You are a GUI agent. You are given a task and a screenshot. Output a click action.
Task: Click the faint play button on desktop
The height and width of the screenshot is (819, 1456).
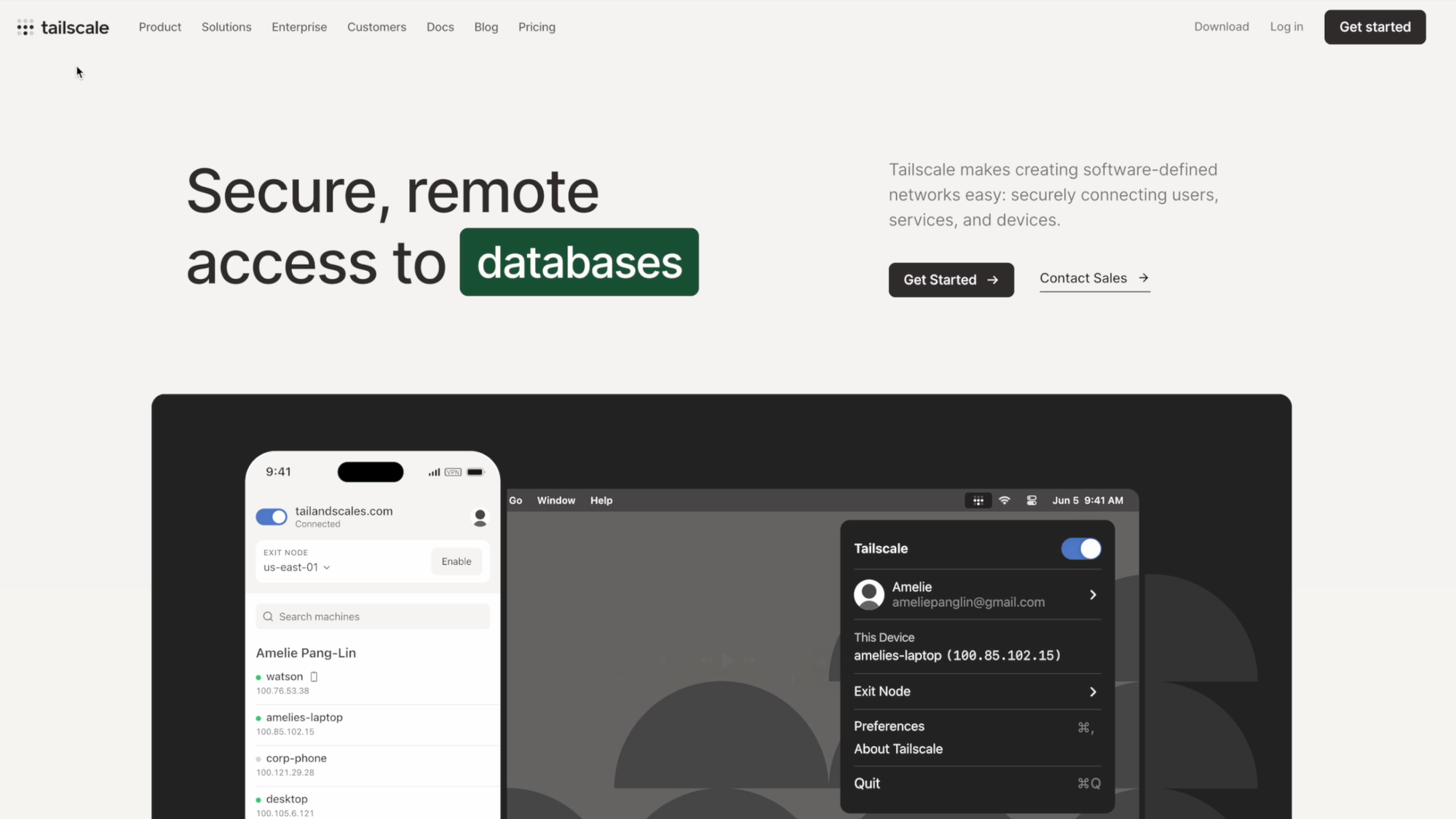727,660
